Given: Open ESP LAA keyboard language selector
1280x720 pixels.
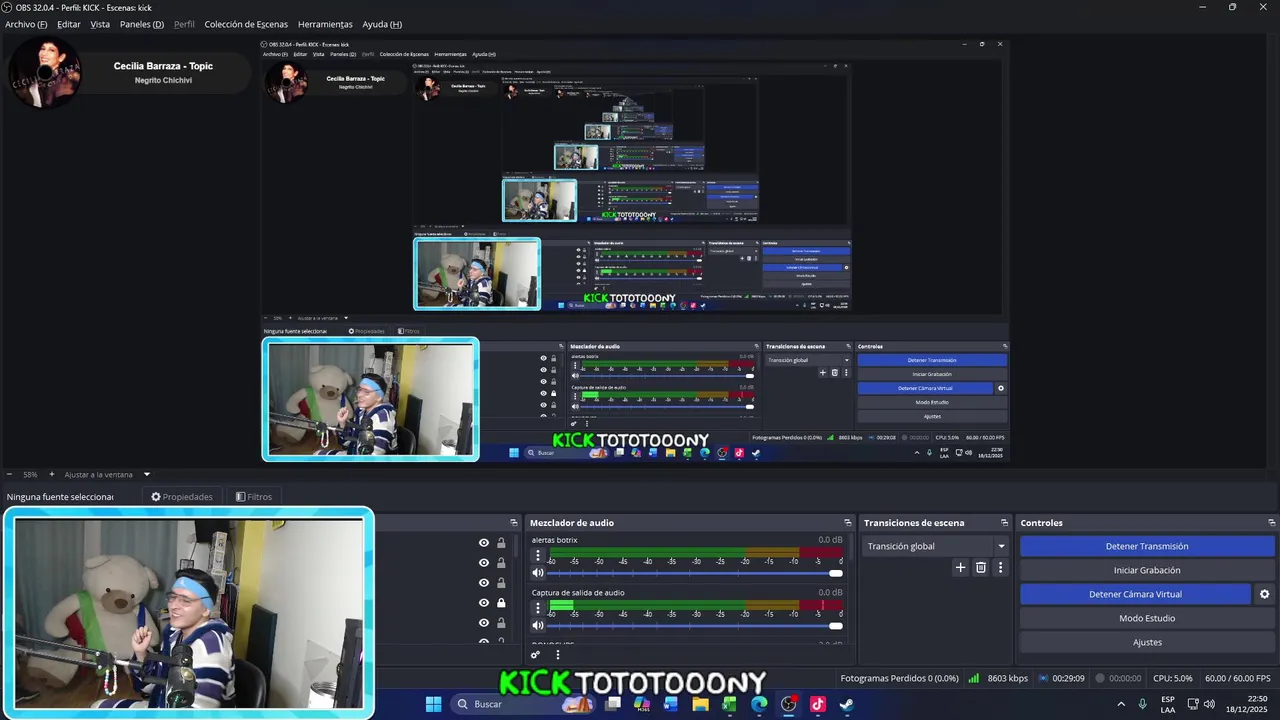Looking at the screenshot, I should pyautogui.click(x=1168, y=704).
